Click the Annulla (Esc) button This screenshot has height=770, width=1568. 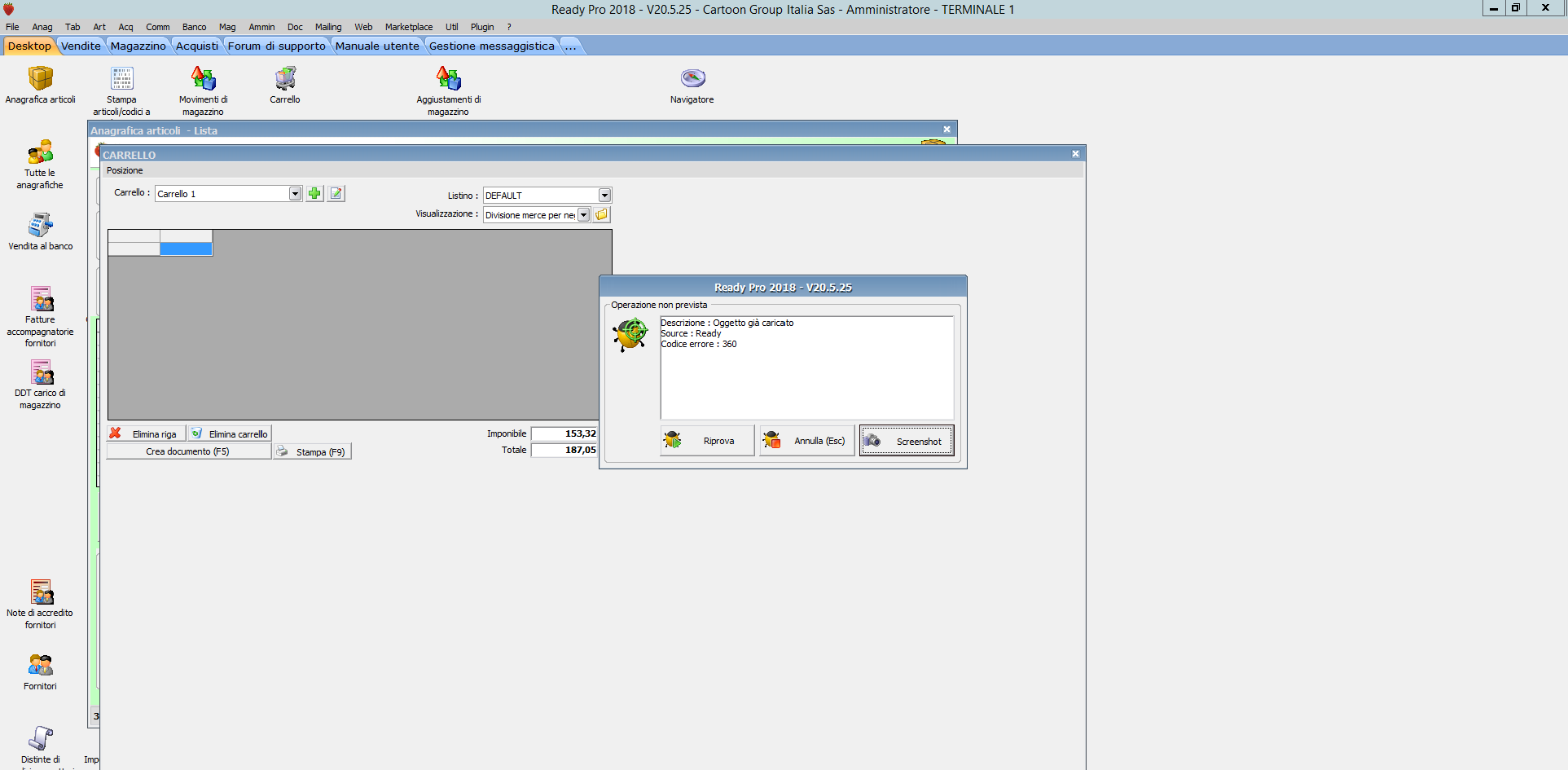806,441
